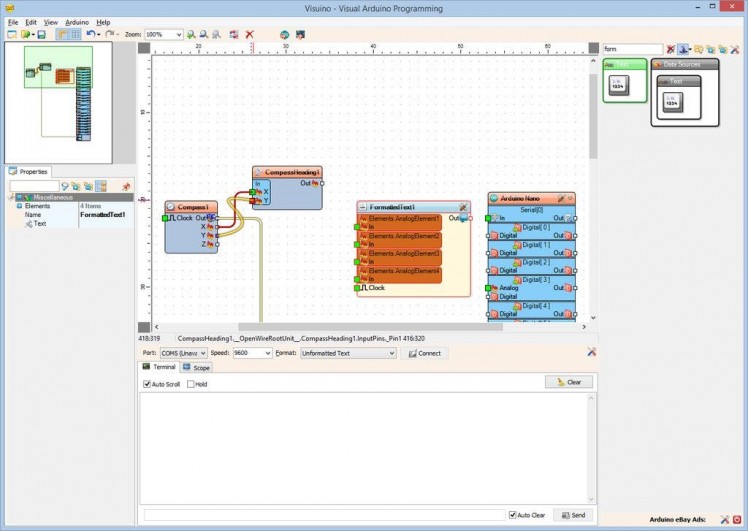
Task: Open the Port dropdown
Action: [x=183, y=353]
